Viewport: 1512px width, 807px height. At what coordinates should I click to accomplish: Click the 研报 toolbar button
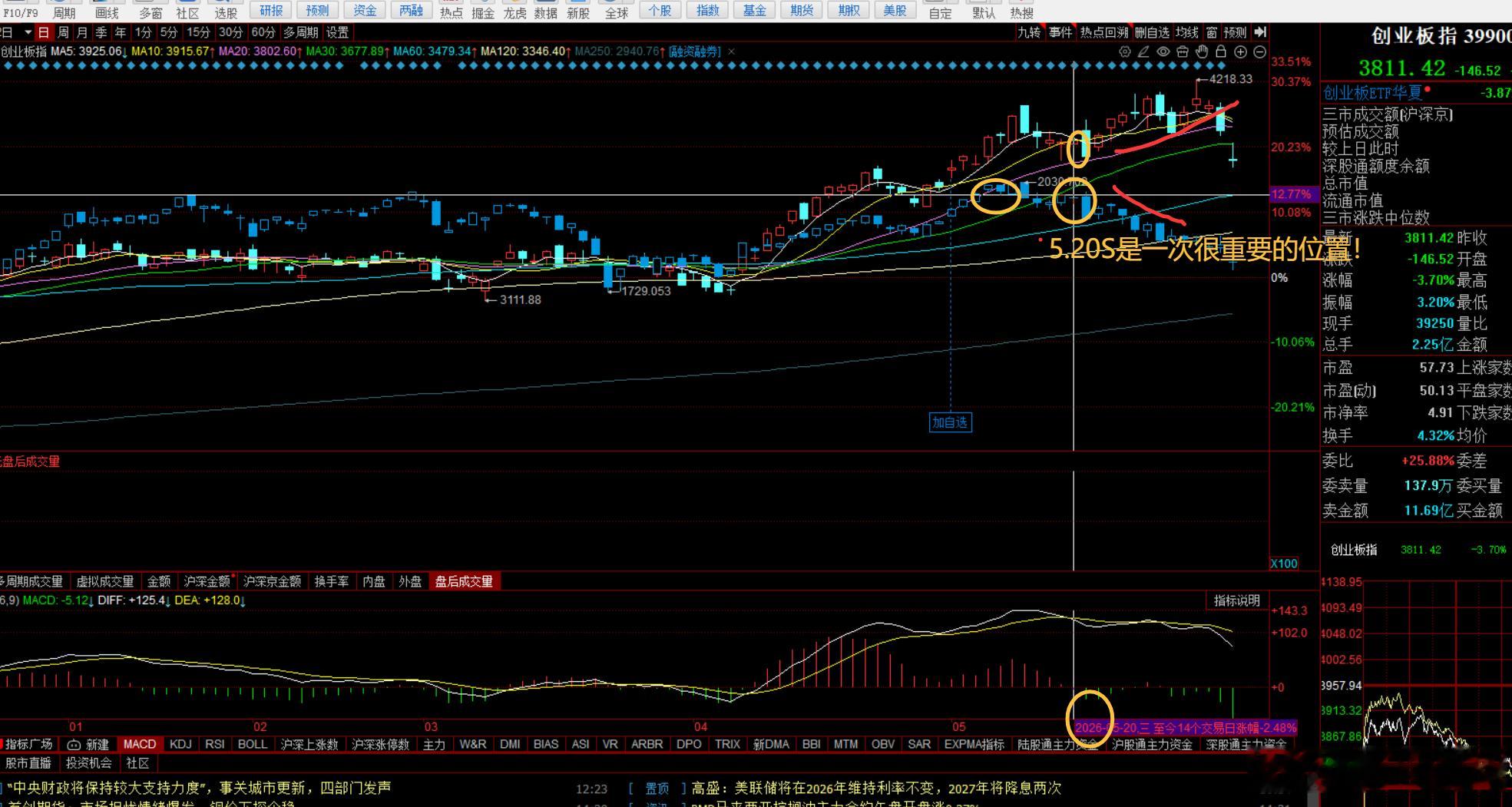pos(271,11)
